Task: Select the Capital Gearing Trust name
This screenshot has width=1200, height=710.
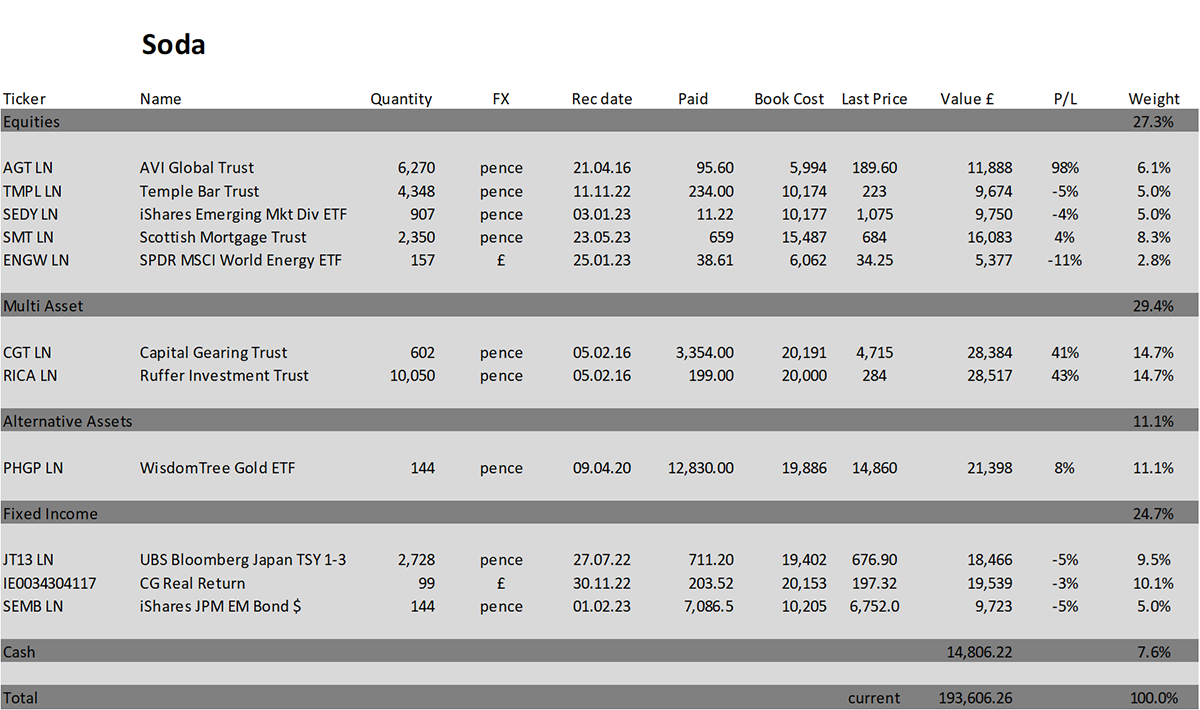Action: [213, 352]
